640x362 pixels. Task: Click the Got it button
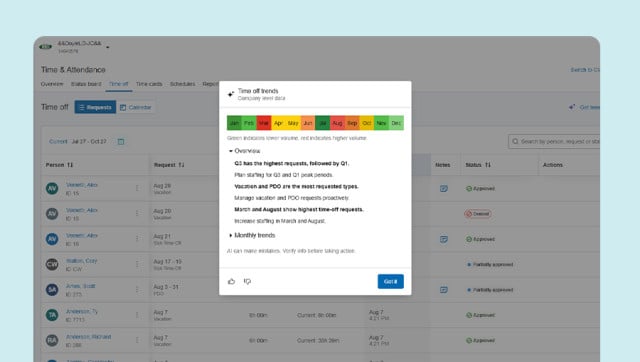(x=391, y=281)
